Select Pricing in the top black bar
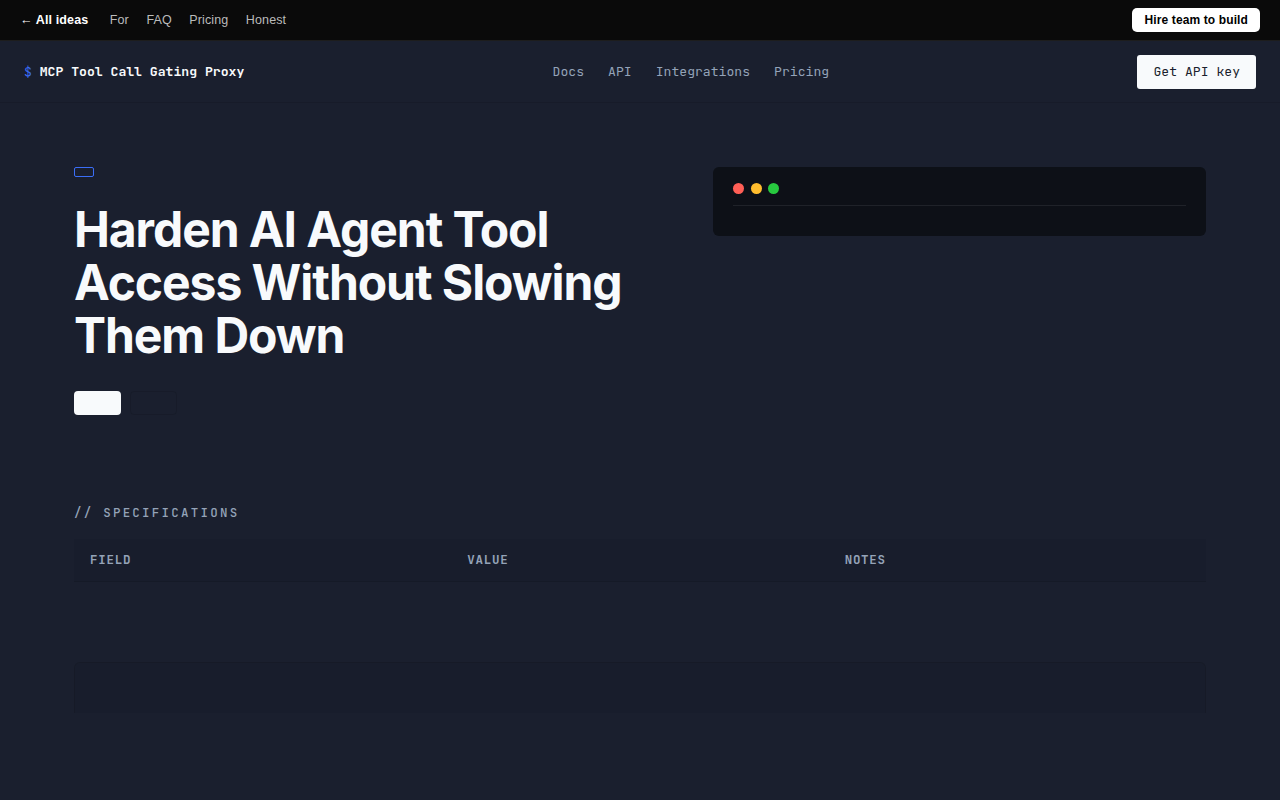The height and width of the screenshot is (800, 1280). (x=208, y=20)
